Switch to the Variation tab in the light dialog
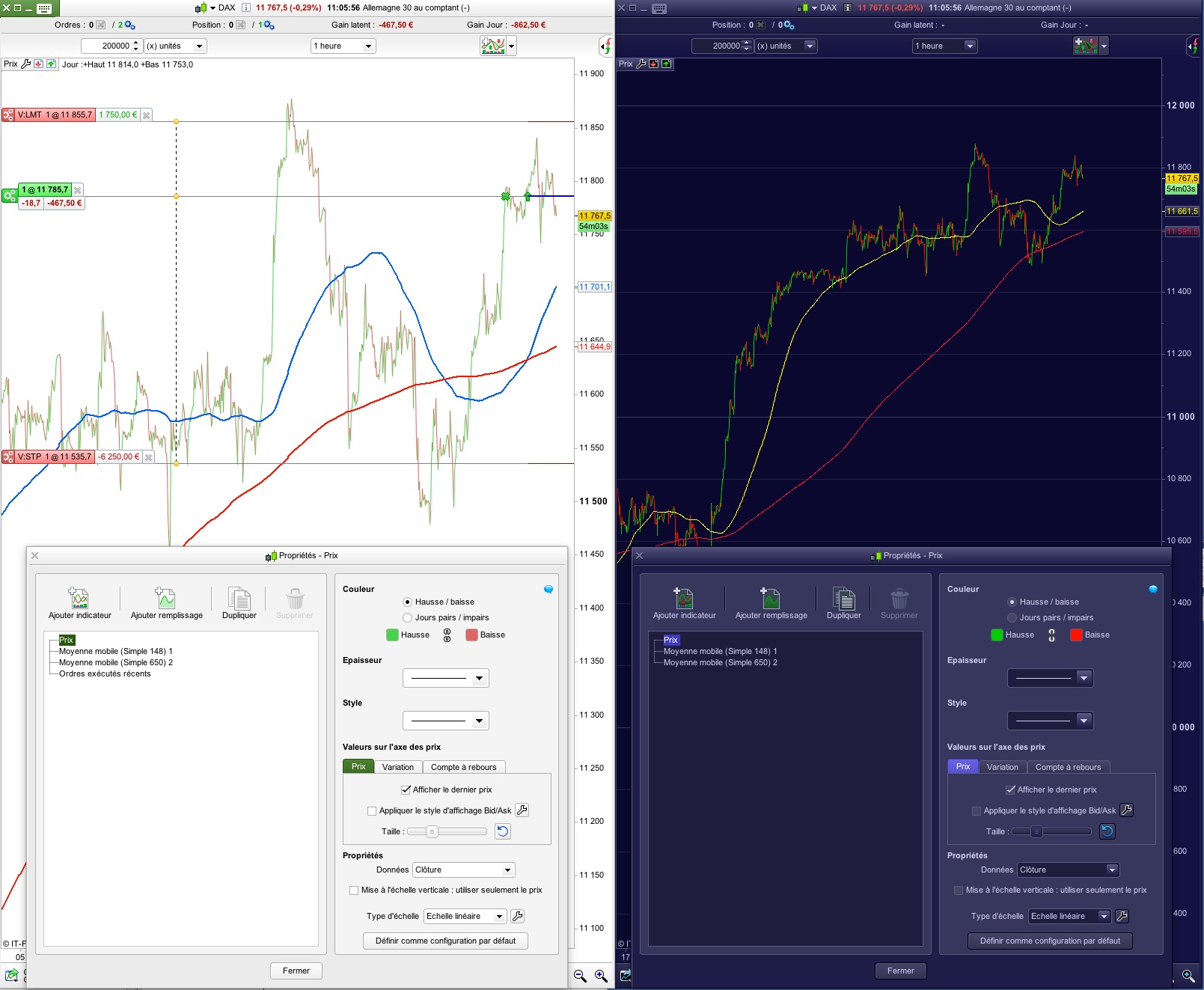Image resolution: width=1204 pixels, height=990 pixels. click(x=398, y=767)
